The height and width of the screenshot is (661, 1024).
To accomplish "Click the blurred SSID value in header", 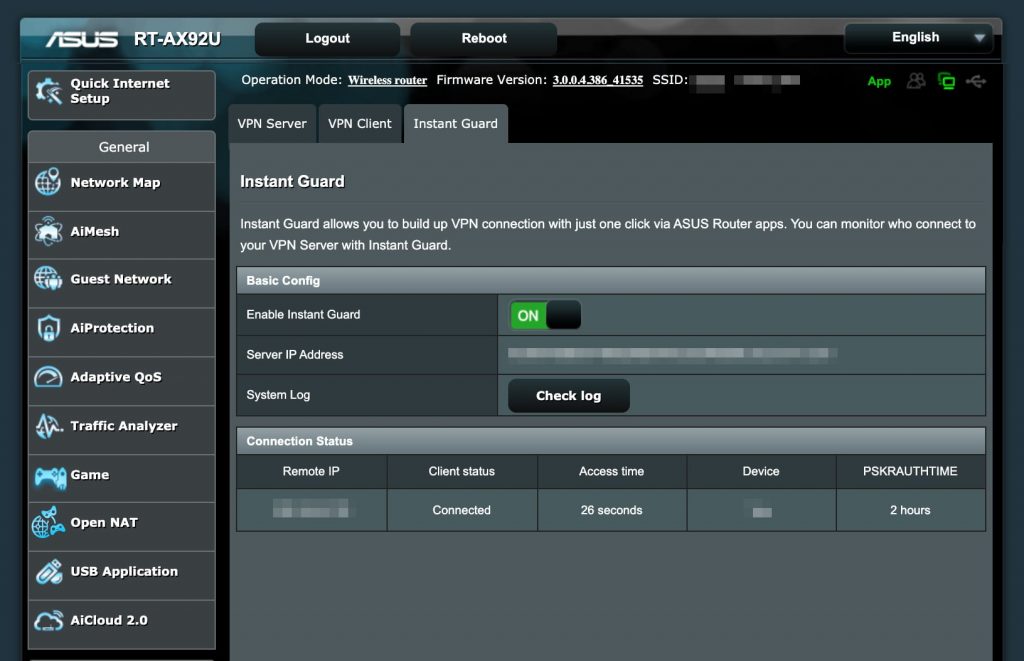I will (x=747, y=82).
